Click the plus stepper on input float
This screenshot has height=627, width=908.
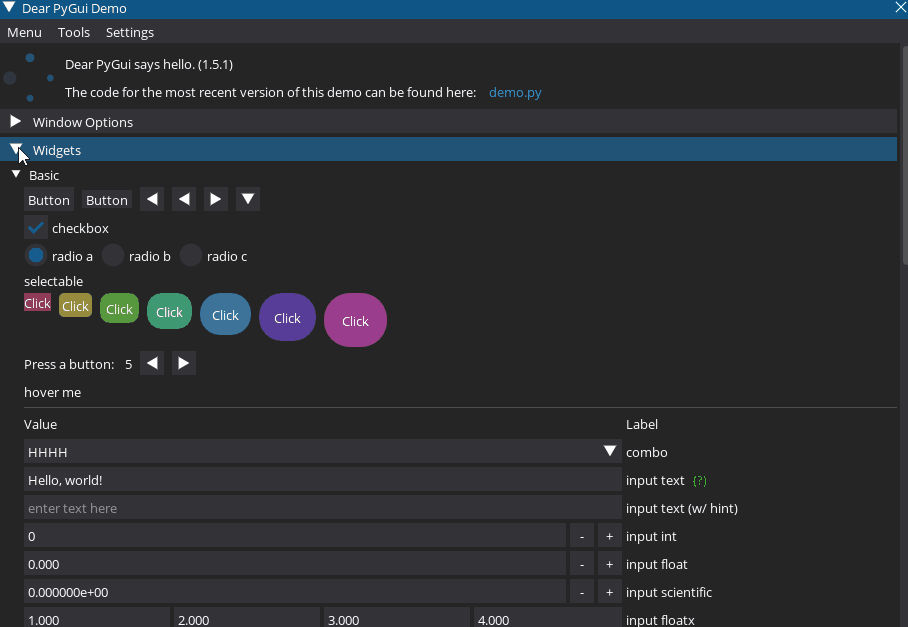coord(609,564)
